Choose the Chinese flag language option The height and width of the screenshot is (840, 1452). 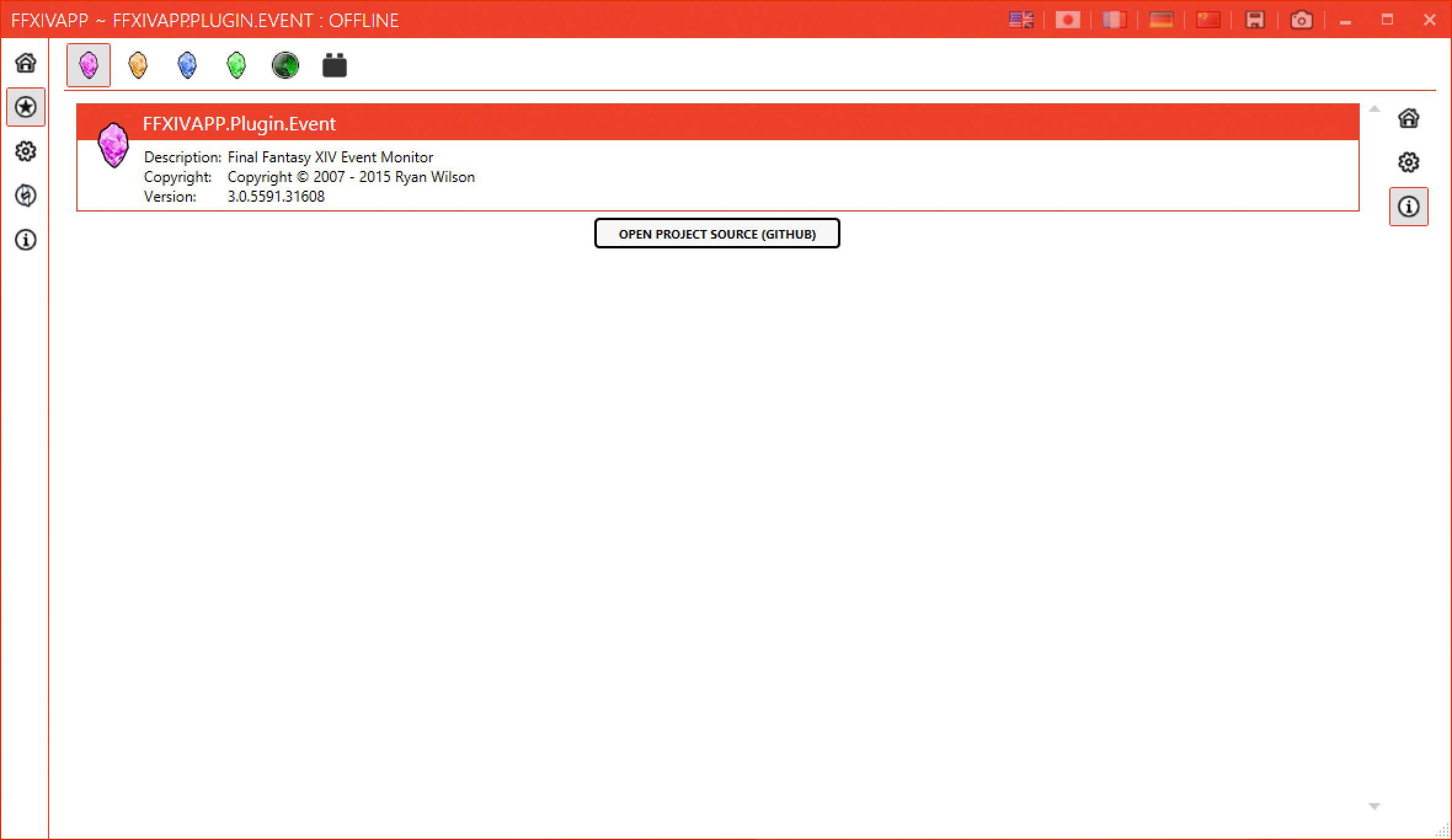1208,20
